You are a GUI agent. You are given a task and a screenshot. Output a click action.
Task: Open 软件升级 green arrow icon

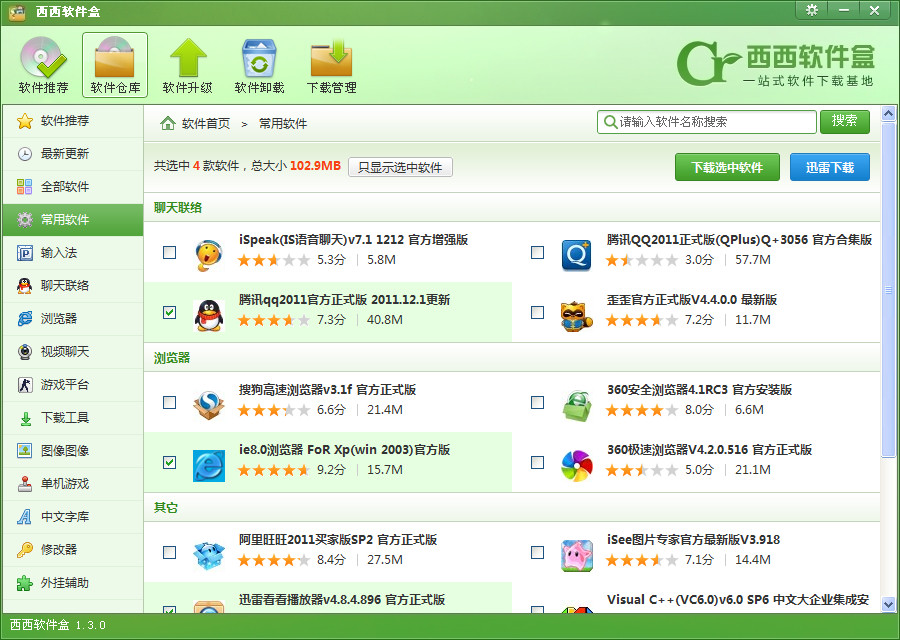187,64
